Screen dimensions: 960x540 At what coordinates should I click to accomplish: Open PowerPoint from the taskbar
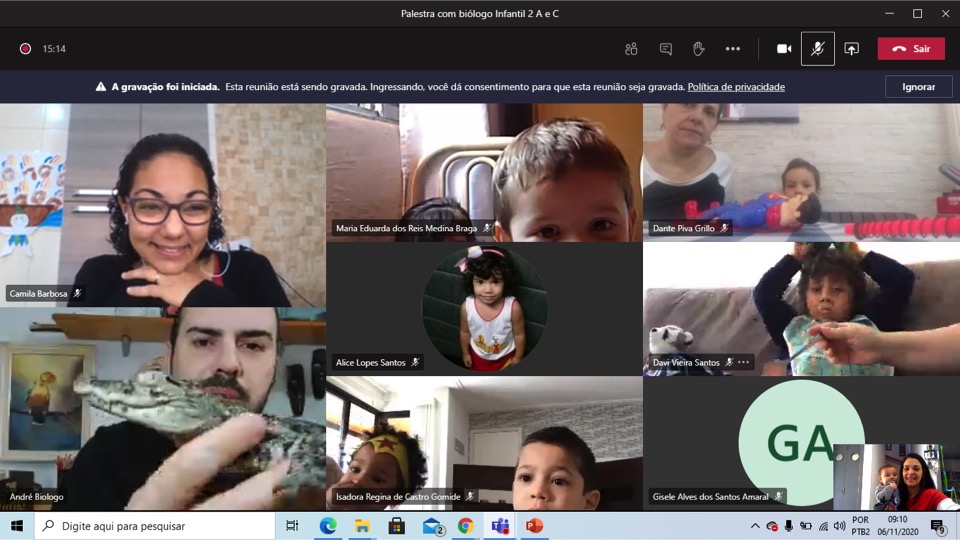pos(534,526)
